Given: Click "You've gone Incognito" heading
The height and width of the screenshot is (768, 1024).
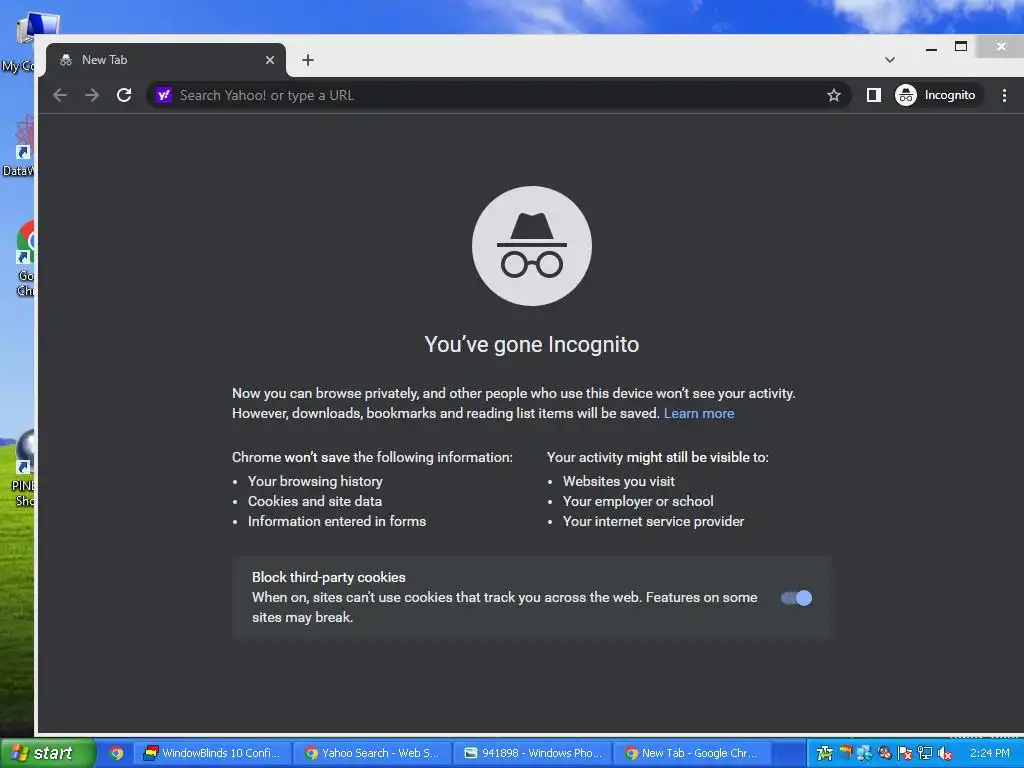Looking at the screenshot, I should coord(532,344).
